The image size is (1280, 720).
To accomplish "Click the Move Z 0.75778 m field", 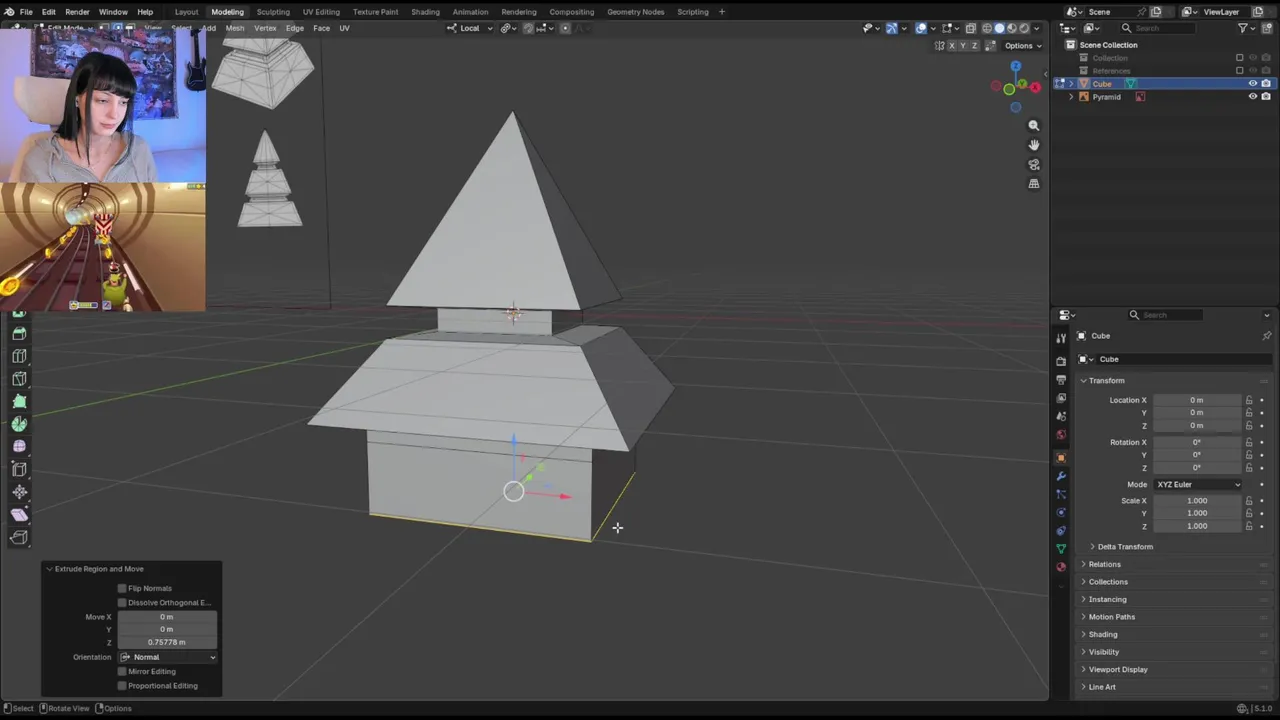I will pos(167,642).
